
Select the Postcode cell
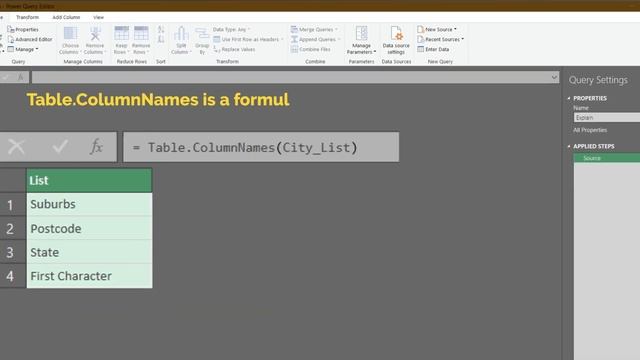(x=89, y=229)
